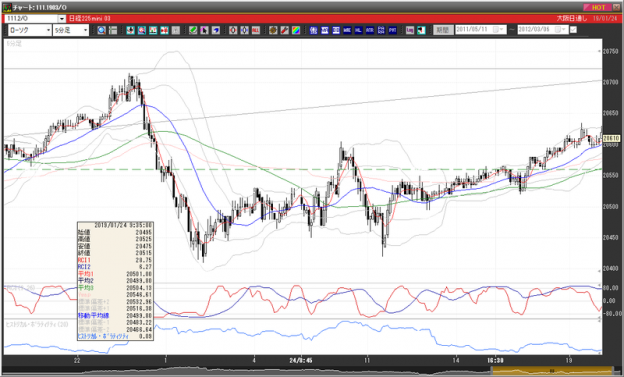Screen dimensions: 624x377
Task: Open the gear settings toolbar icon
Action: point(273,30)
